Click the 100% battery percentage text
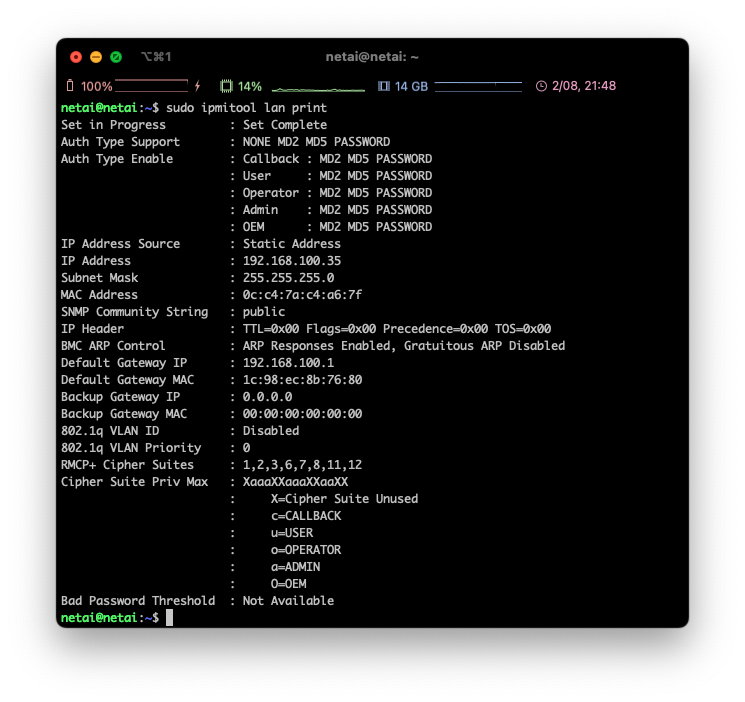Viewport: 745px width, 702px height. [96, 87]
